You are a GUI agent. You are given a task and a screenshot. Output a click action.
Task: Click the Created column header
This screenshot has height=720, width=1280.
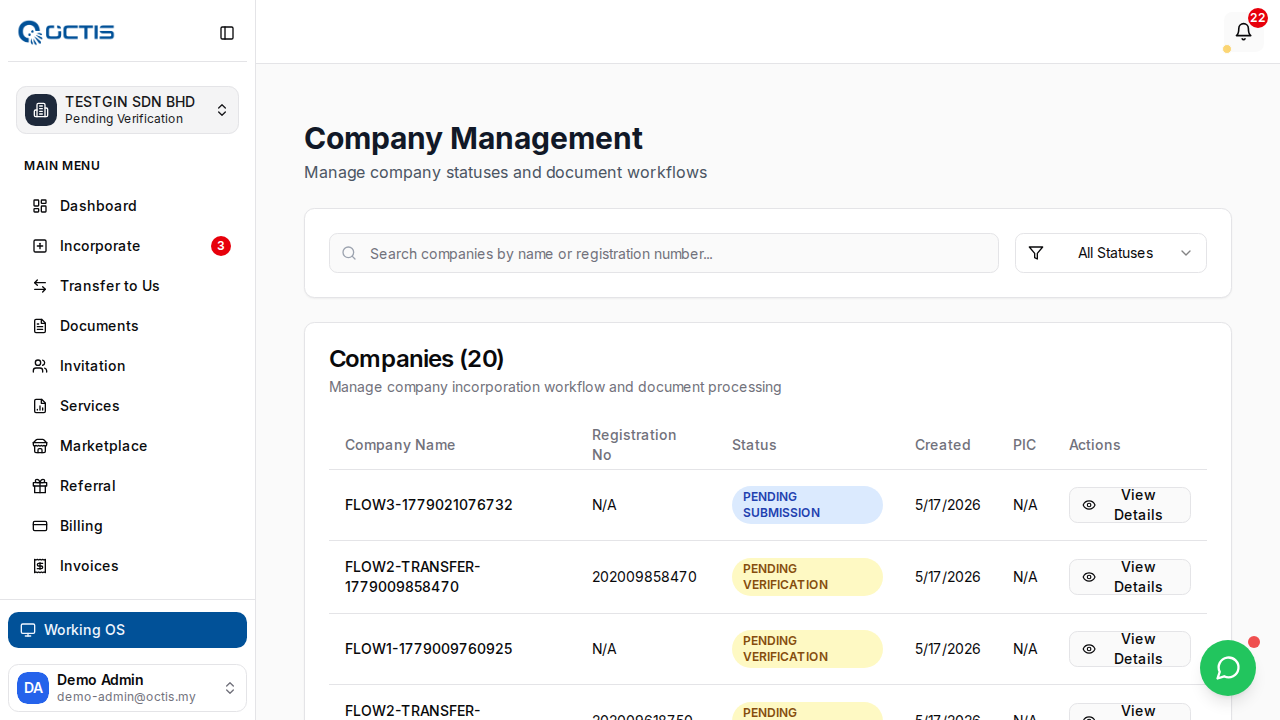coord(943,445)
